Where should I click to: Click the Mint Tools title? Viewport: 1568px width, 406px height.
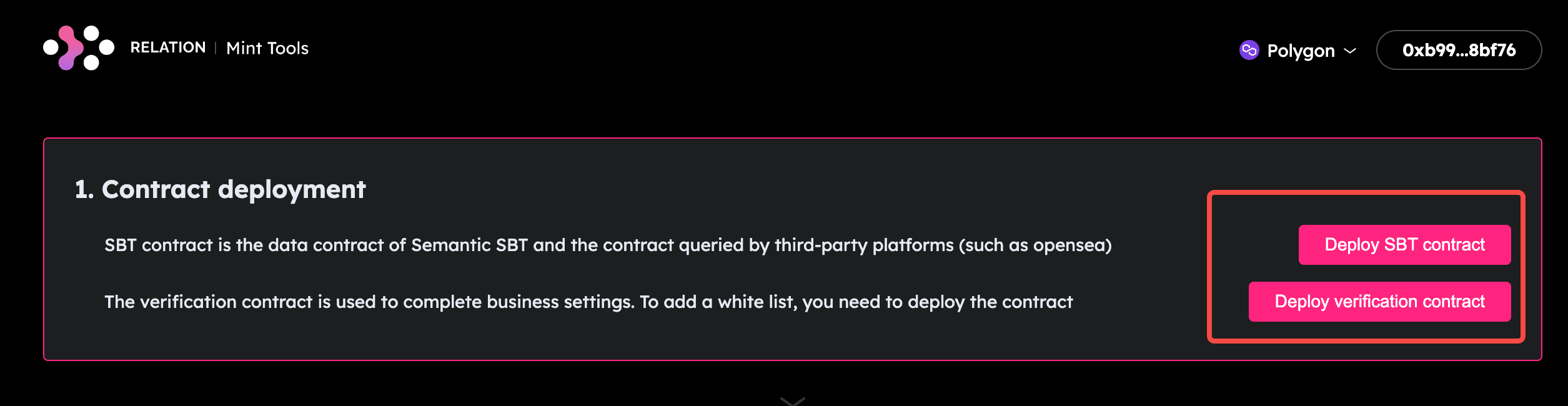coord(267,48)
